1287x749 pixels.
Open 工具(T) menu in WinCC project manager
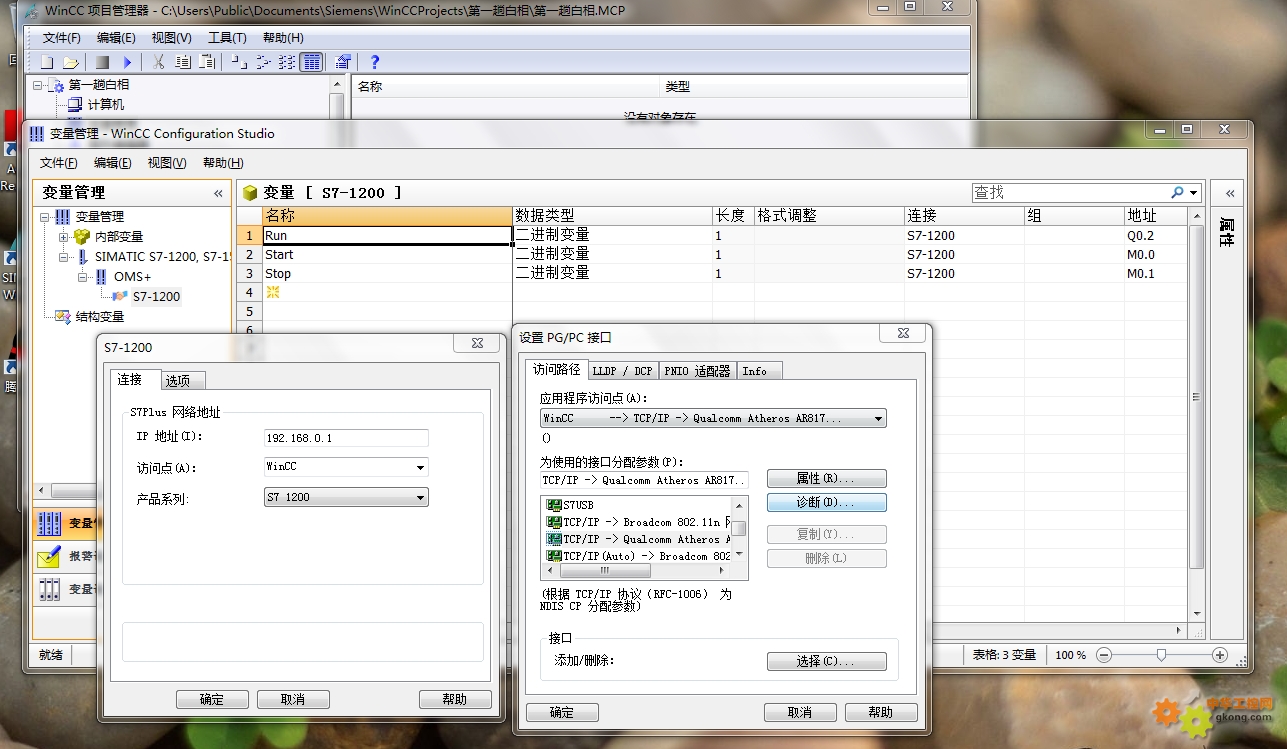227,38
